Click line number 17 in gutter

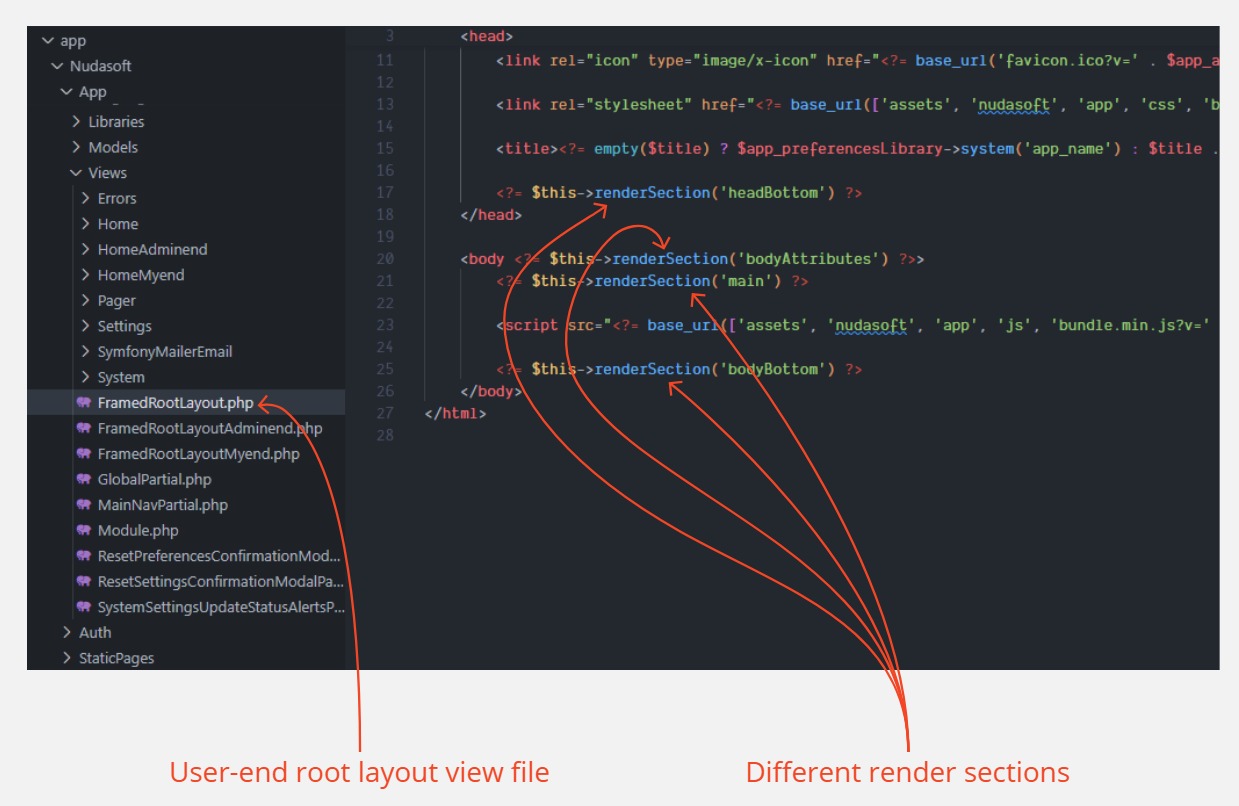(385, 192)
